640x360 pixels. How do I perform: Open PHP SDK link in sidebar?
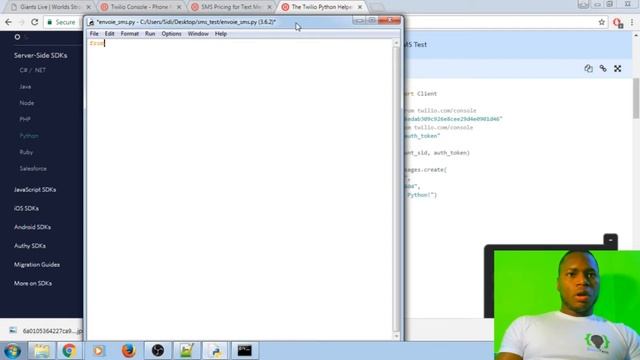tap(25, 119)
